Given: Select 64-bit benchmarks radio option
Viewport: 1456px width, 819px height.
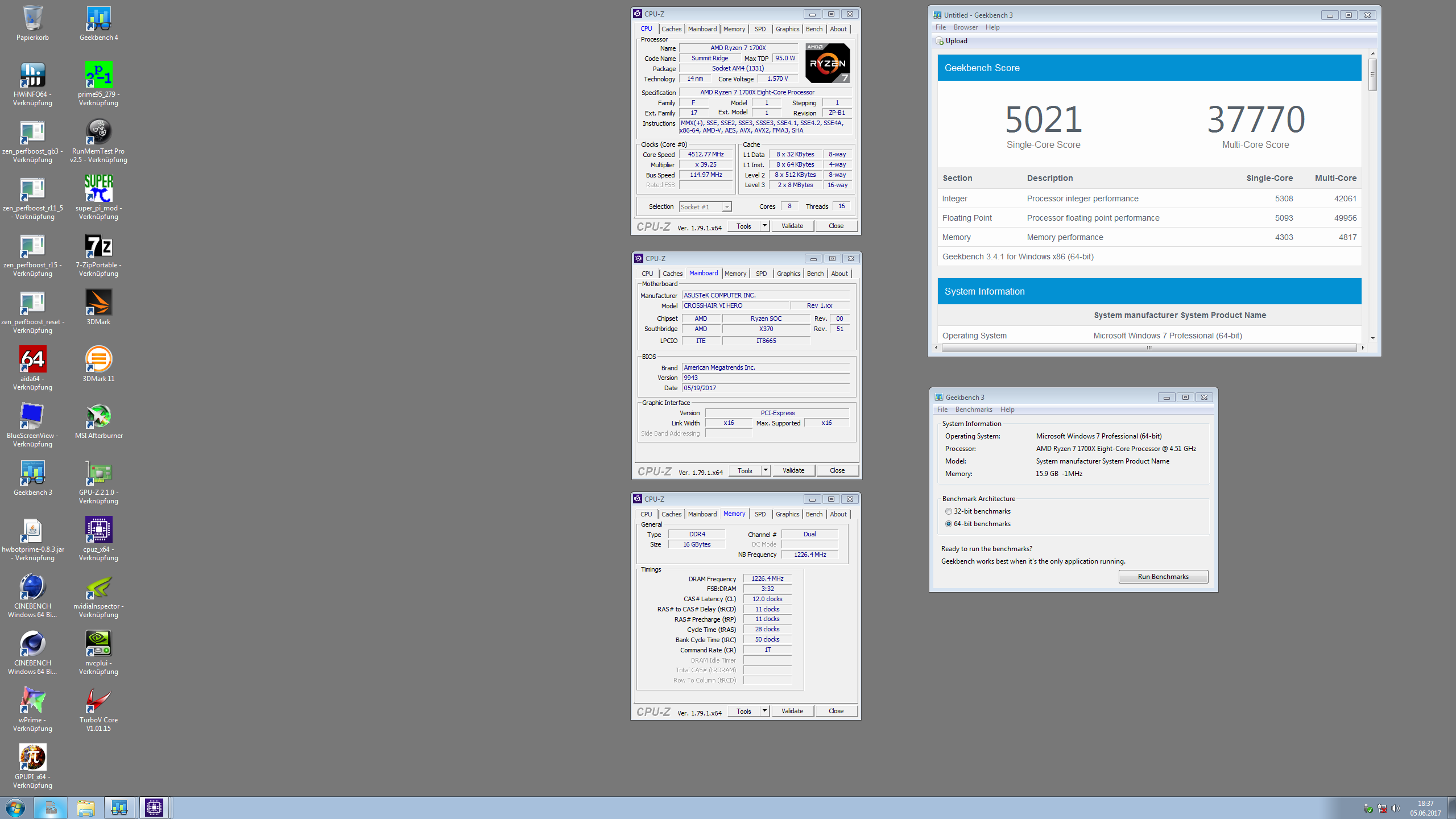Looking at the screenshot, I should pyautogui.click(x=948, y=524).
